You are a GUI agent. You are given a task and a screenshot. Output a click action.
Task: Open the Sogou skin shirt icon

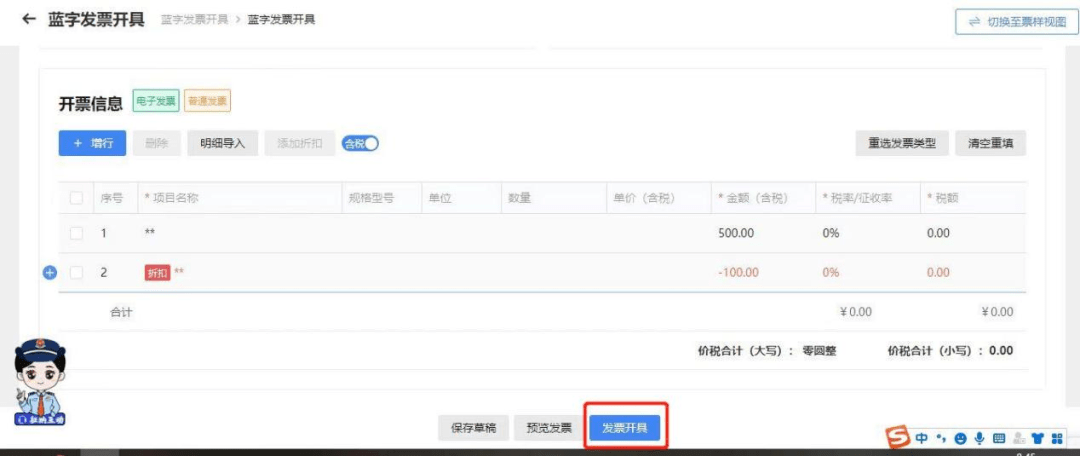click(1037, 438)
